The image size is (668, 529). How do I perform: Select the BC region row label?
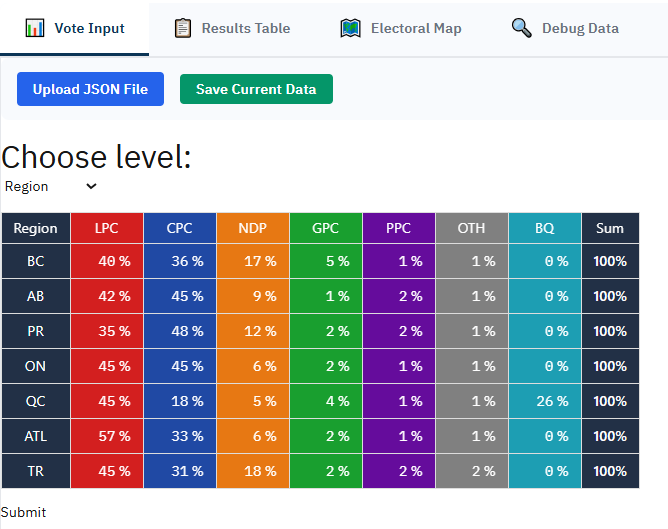(x=36, y=261)
